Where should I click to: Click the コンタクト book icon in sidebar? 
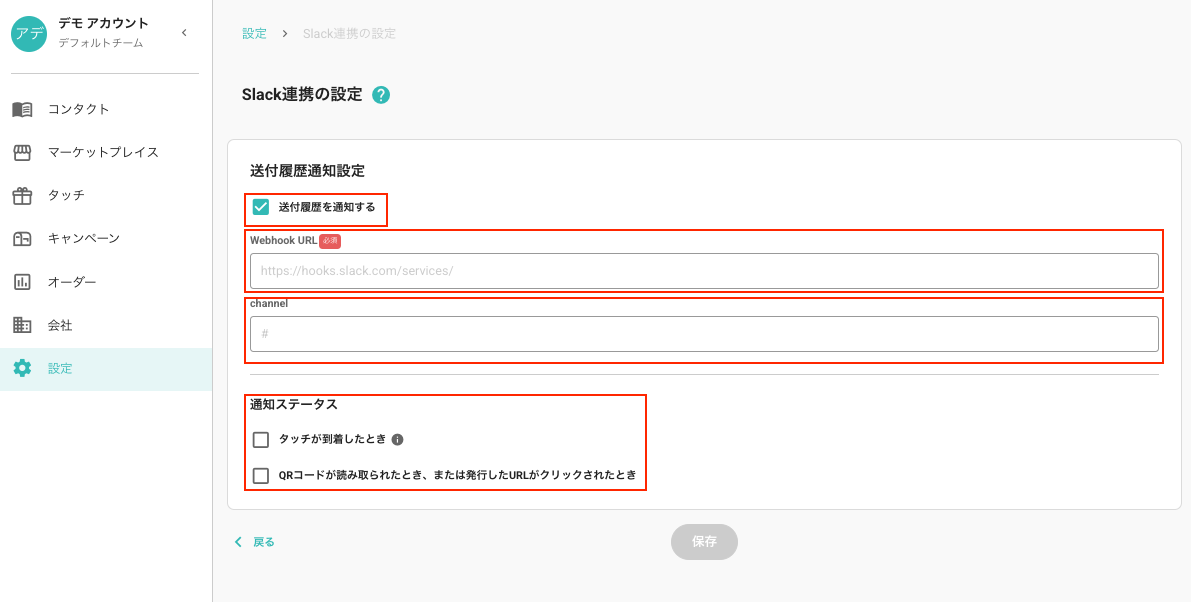(22, 109)
